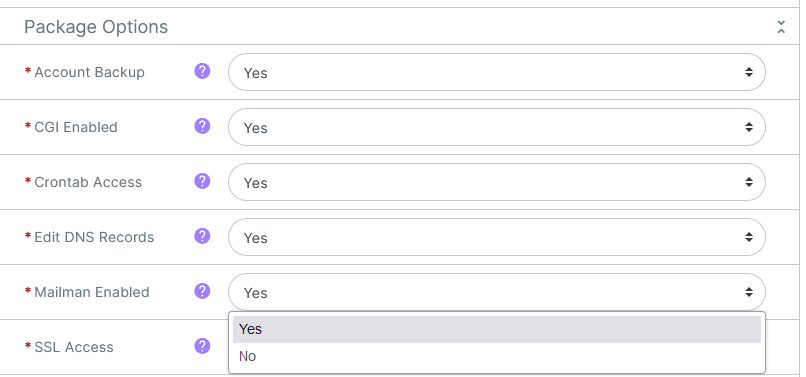
Task: Click the Account Backup dropdown arrows
Action: [x=749, y=72]
